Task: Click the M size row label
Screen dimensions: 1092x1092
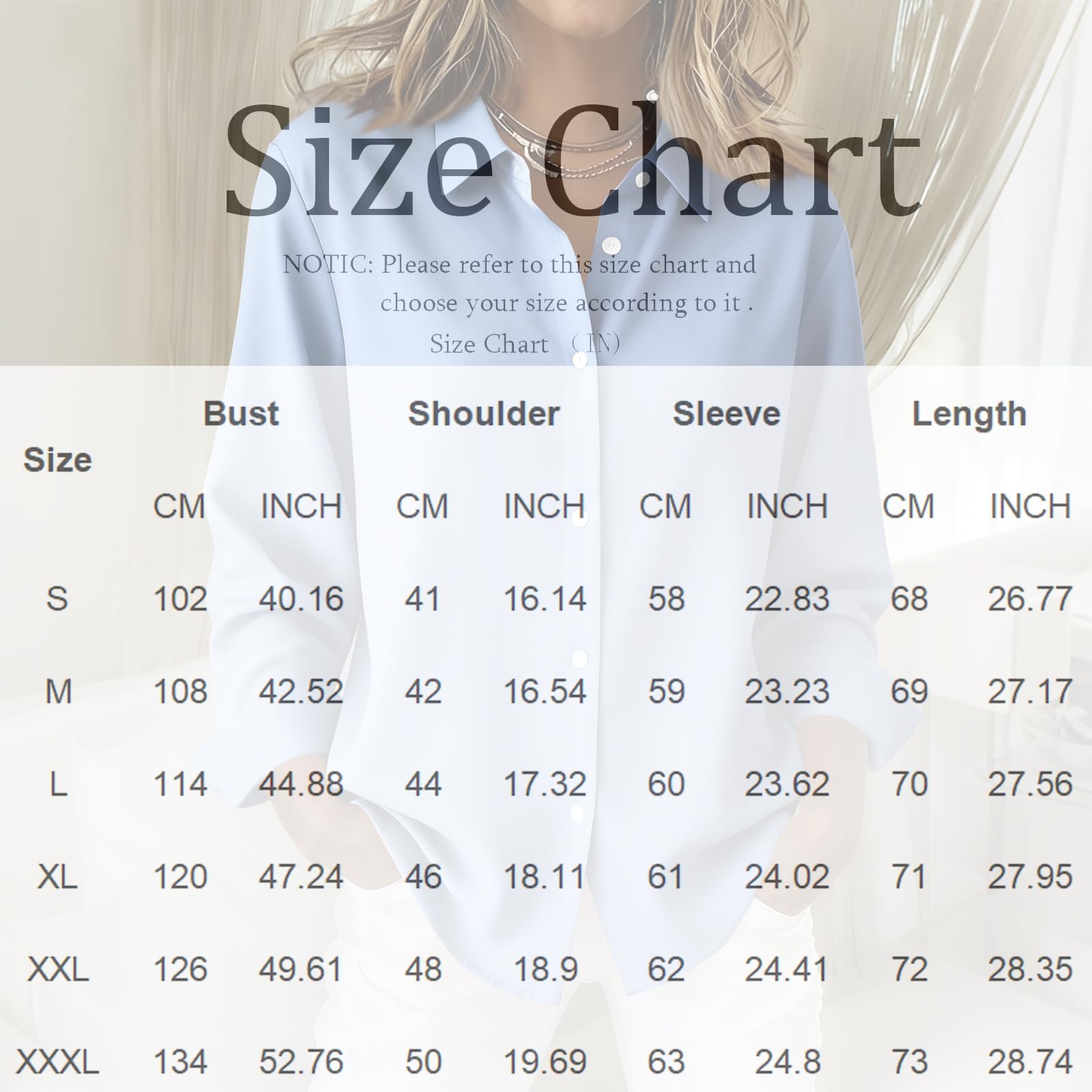Action: click(57, 692)
